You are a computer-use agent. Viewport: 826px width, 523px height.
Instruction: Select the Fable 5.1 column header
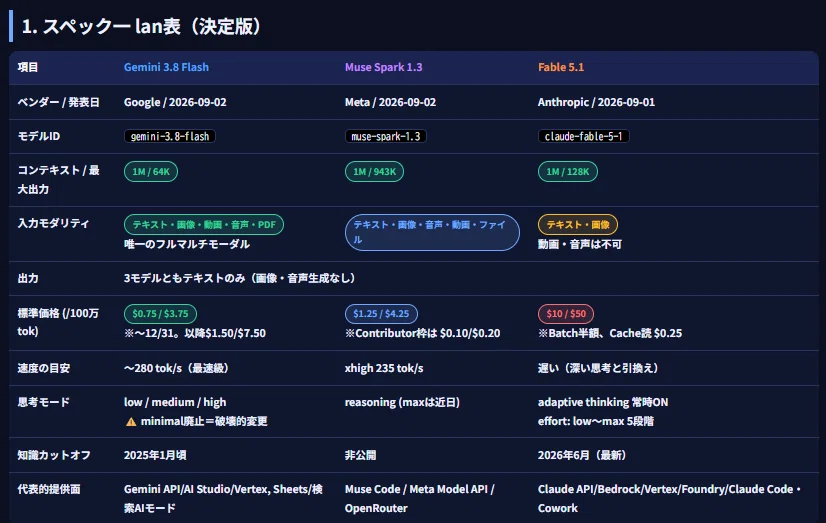(x=561, y=67)
